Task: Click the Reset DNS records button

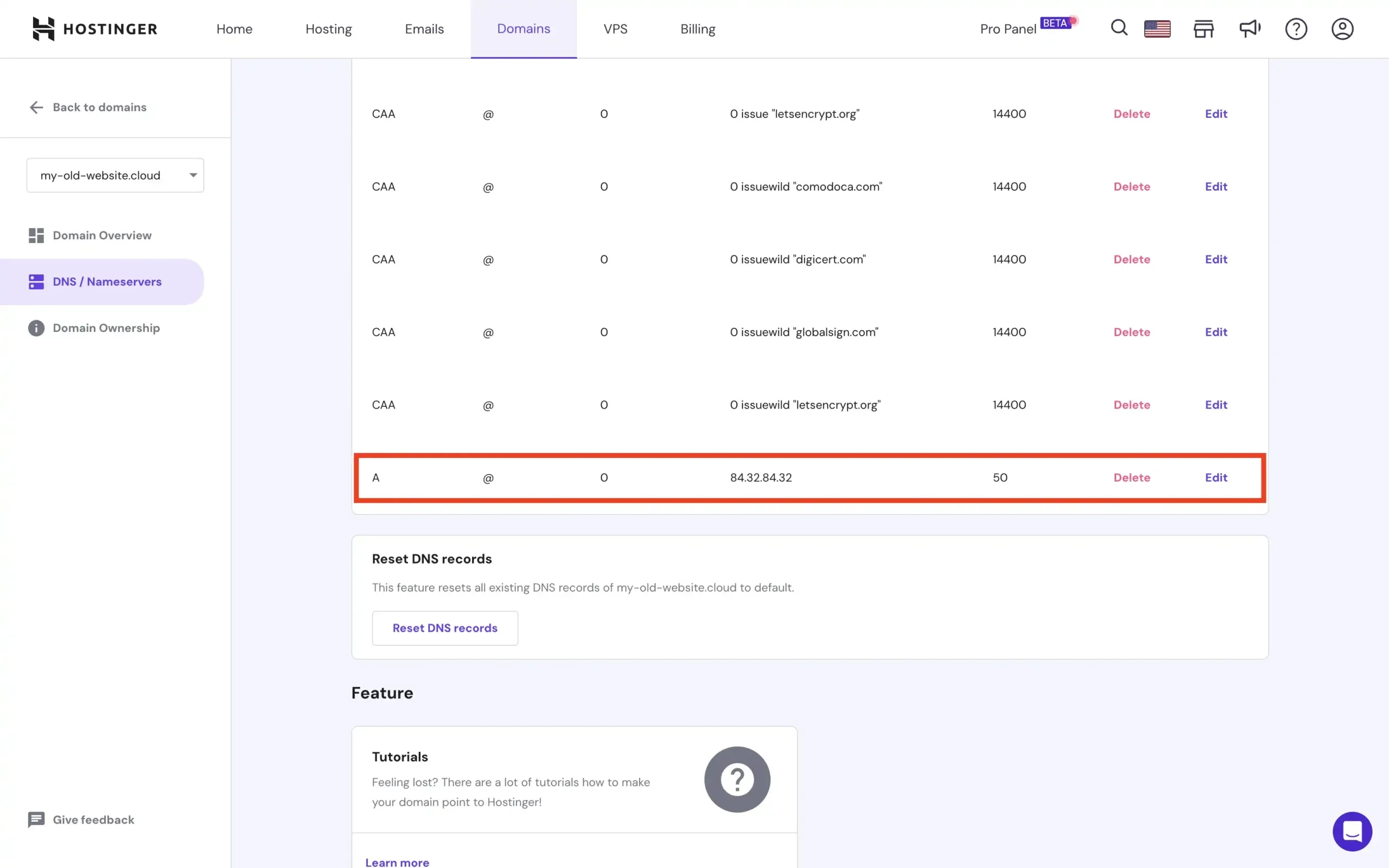Action: click(445, 628)
